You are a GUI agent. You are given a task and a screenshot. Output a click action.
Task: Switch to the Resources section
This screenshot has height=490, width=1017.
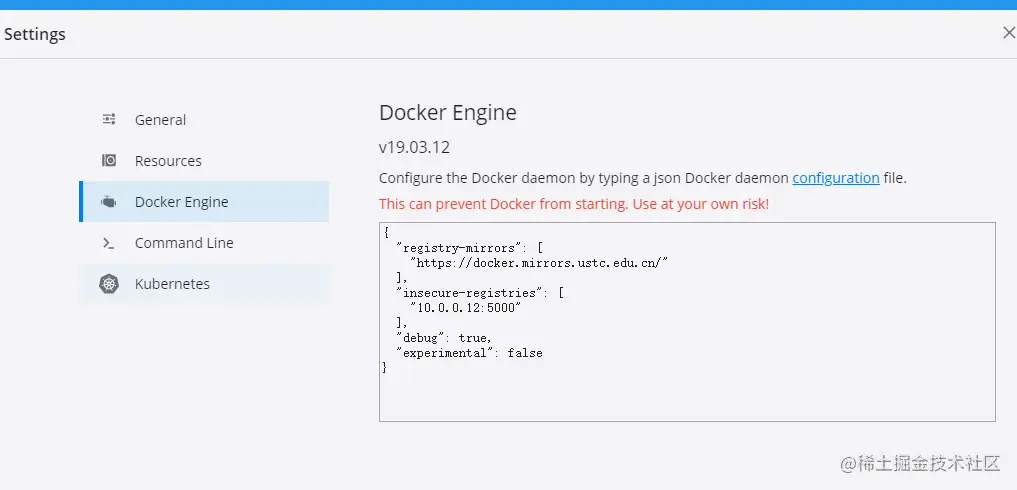tap(168, 161)
